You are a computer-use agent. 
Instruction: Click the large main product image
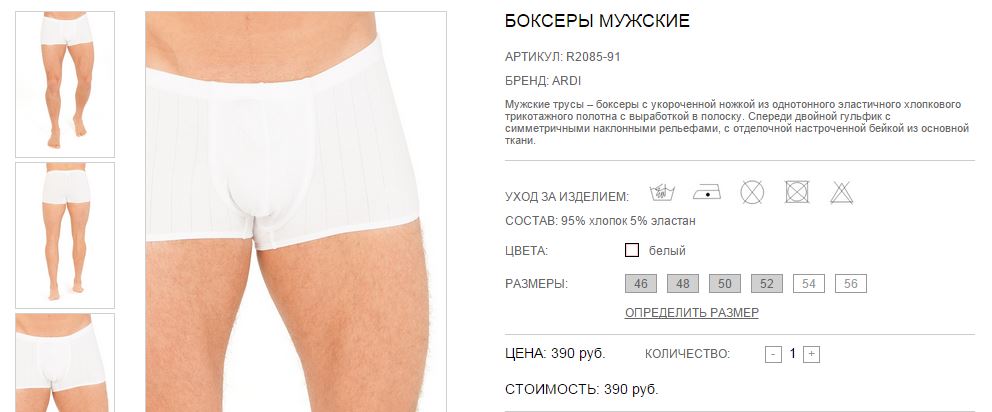click(296, 211)
